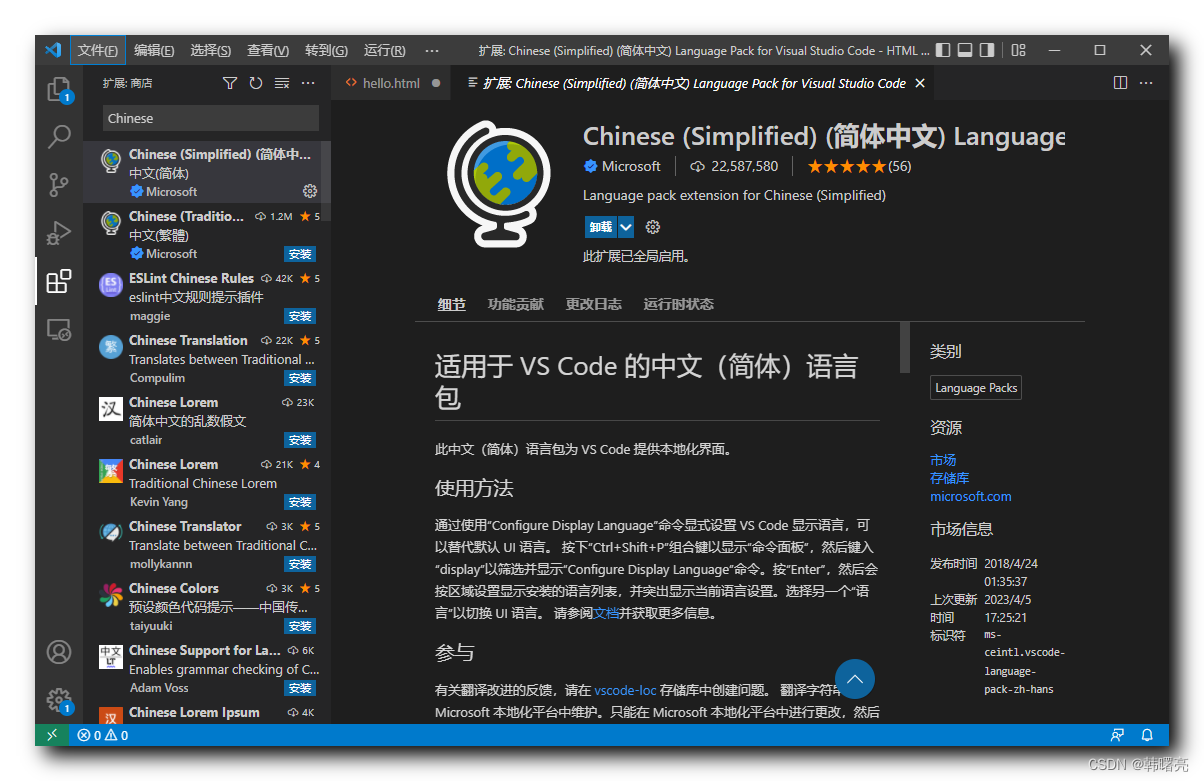Click the remote window status bar icon
This screenshot has height=781, width=1204.
pyautogui.click(x=52, y=735)
